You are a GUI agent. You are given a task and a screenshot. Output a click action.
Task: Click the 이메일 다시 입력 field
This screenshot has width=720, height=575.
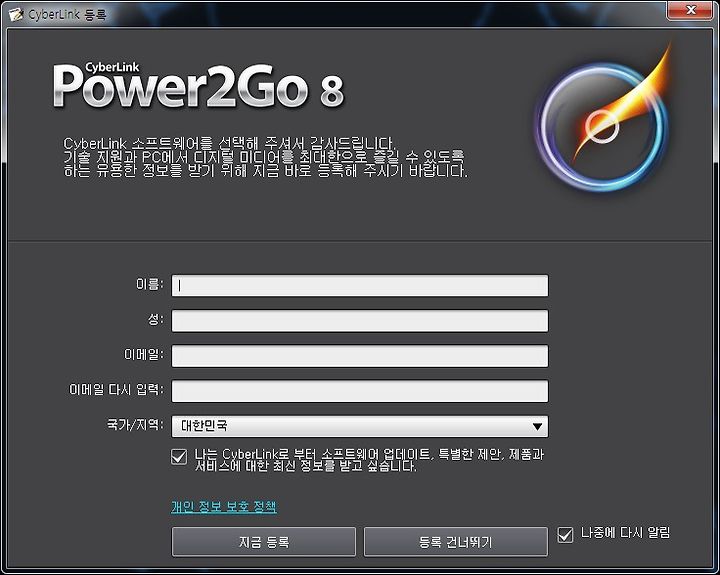[360, 391]
